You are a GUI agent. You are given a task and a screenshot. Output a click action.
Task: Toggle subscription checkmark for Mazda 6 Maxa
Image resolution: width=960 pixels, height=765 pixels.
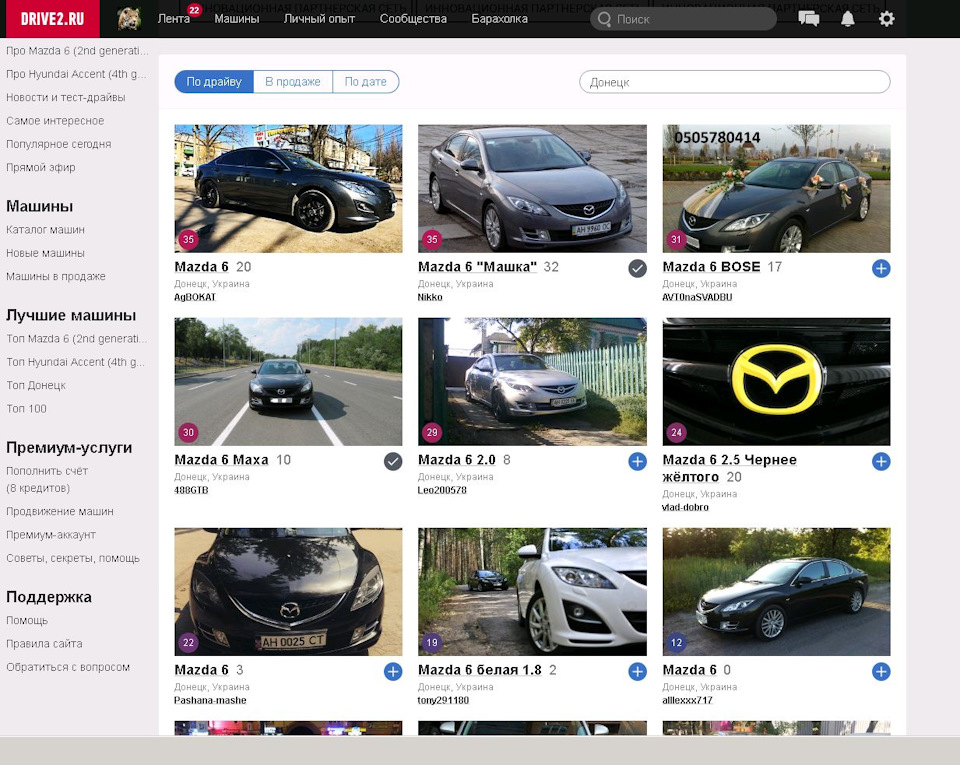[x=393, y=461]
